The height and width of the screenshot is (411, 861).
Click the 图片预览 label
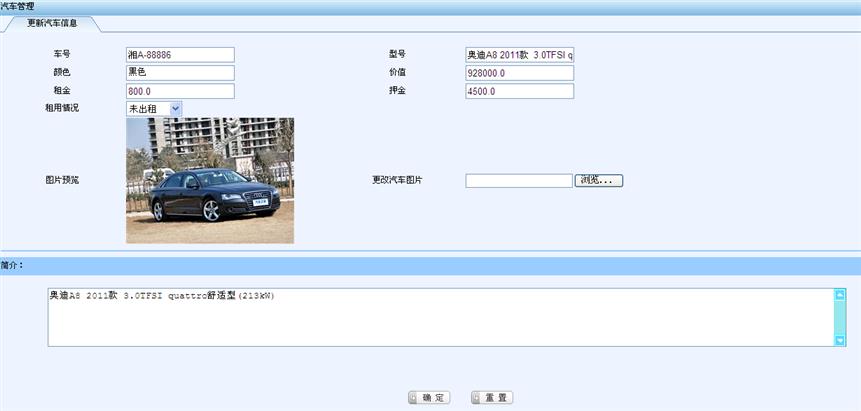point(62,180)
